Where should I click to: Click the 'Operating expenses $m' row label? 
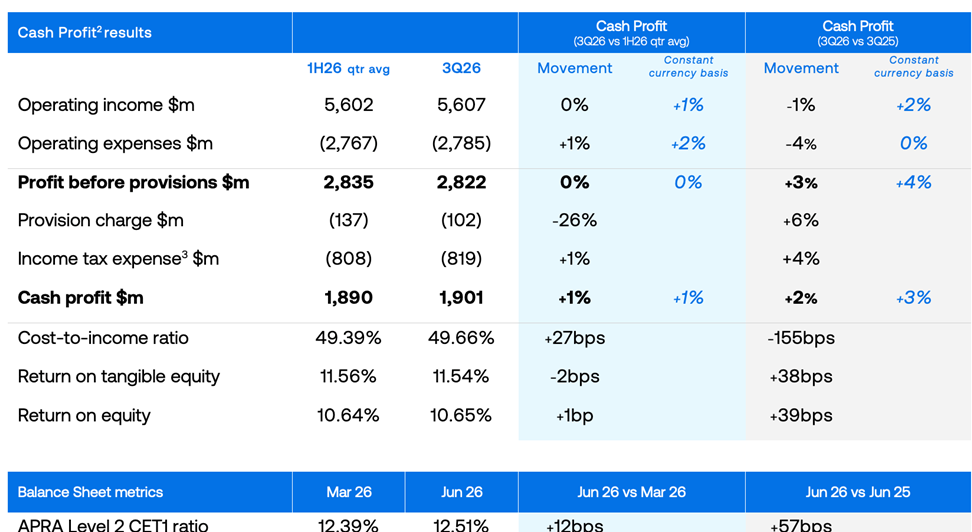[115, 143]
